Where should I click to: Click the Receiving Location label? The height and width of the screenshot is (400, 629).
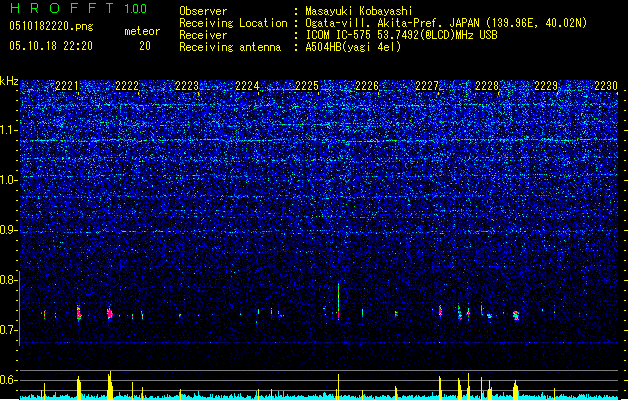coord(233,23)
